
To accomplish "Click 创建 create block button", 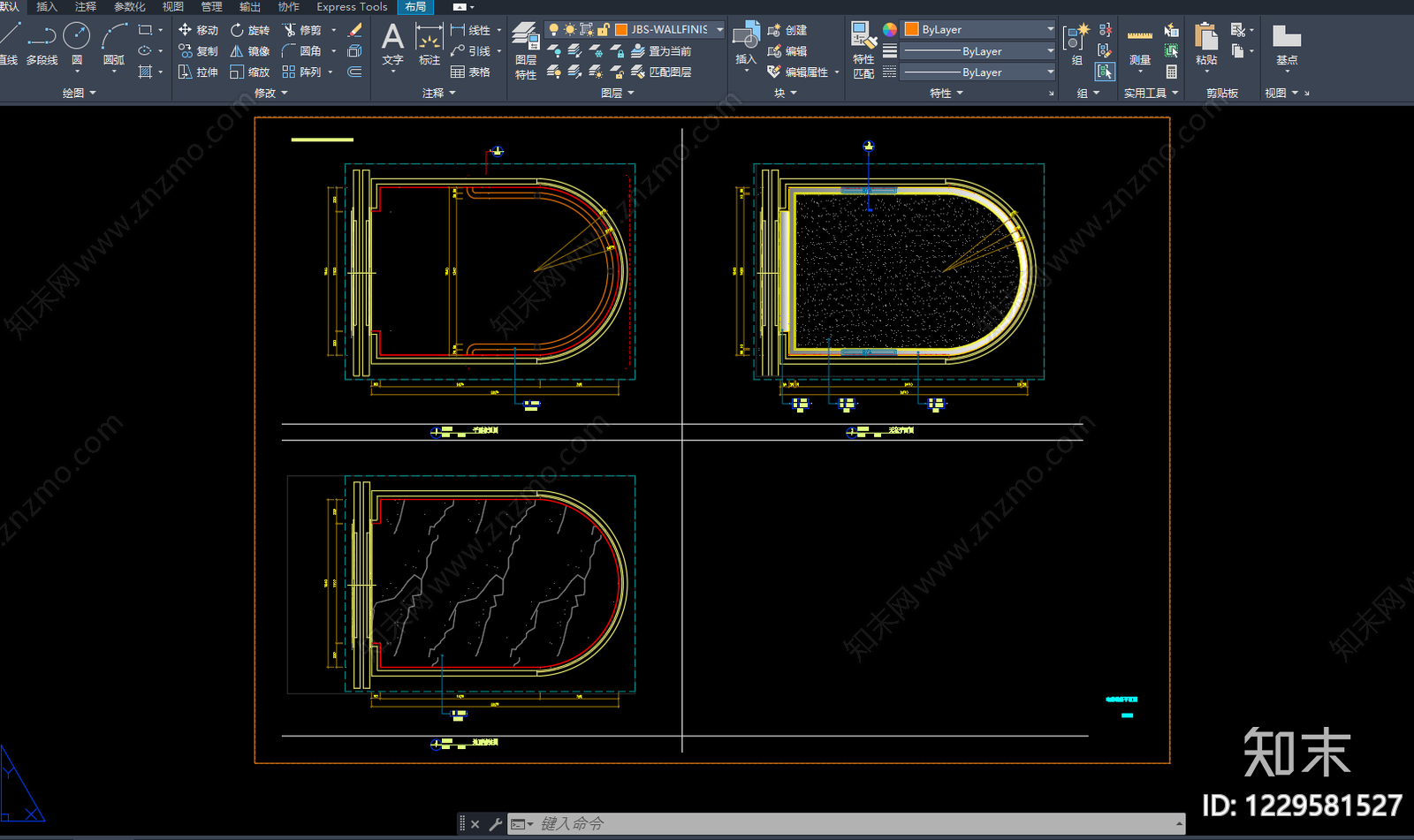I will [787, 30].
